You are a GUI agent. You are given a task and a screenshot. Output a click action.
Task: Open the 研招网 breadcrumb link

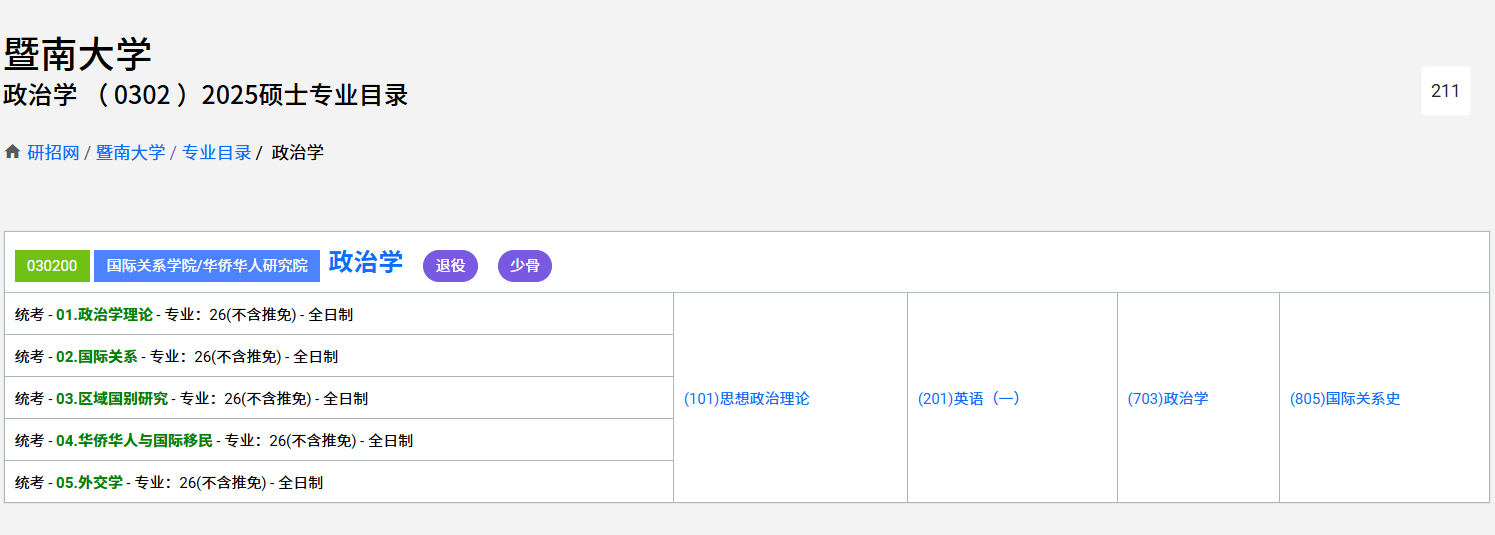53,153
